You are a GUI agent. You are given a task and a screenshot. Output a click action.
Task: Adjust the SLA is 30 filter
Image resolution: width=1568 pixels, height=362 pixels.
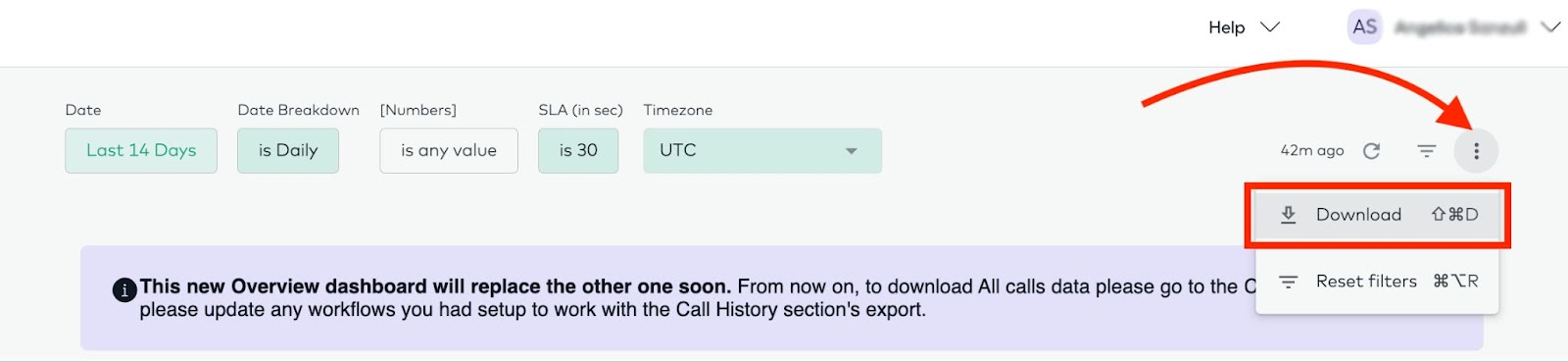click(x=578, y=150)
